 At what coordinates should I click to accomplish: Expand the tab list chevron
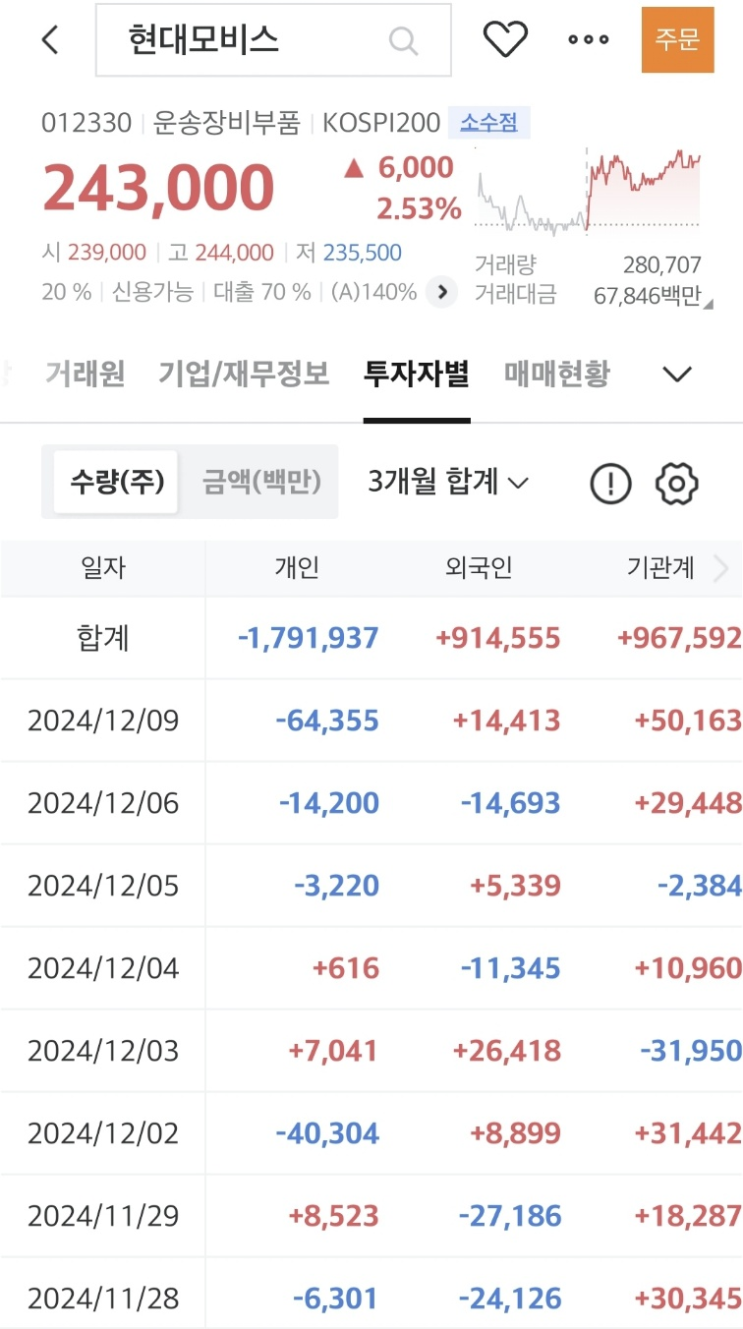coord(677,375)
